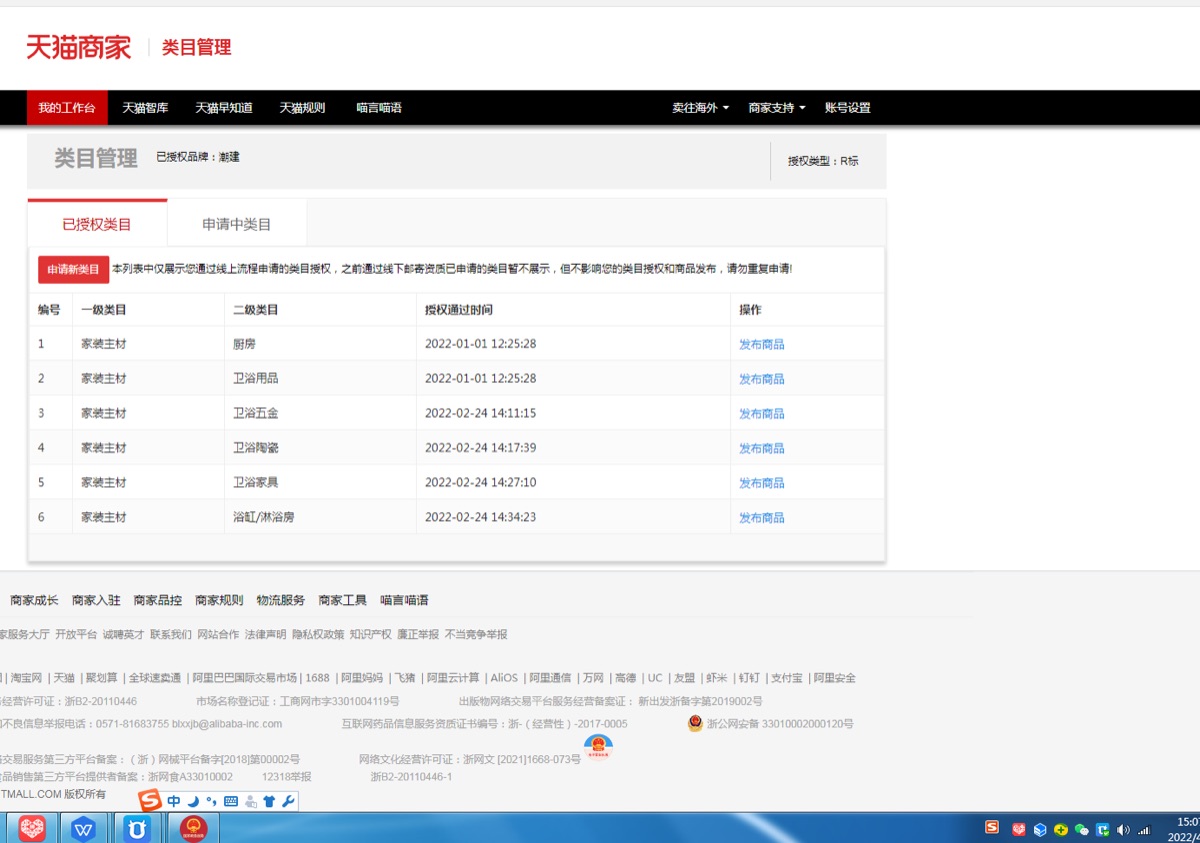This screenshot has height=843, width=1200.
Task: Open the 商家入驻 footer link
Action: click(x=96, y=600)
